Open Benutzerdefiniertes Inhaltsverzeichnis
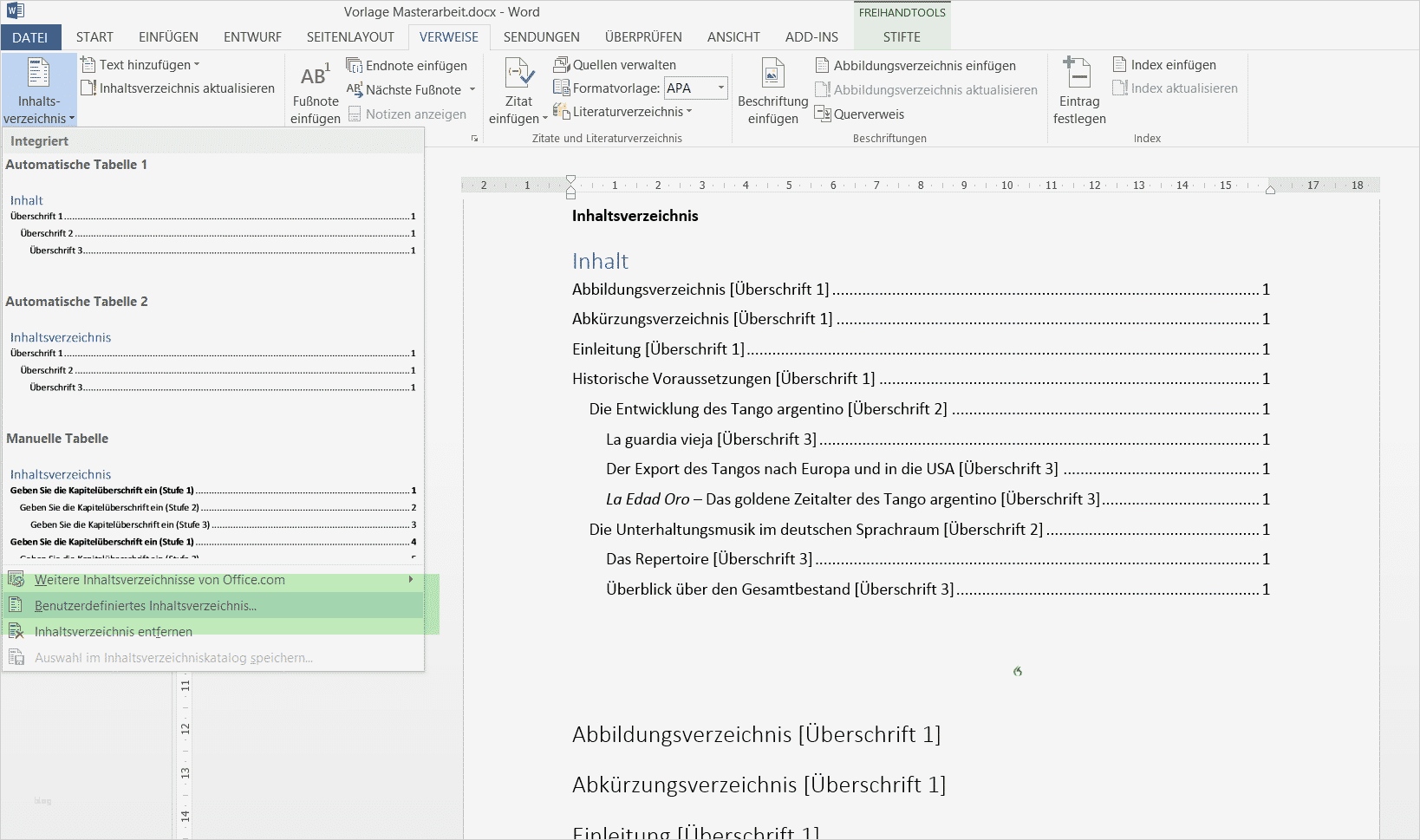The image size is (1420, 840). coord(145,605)
